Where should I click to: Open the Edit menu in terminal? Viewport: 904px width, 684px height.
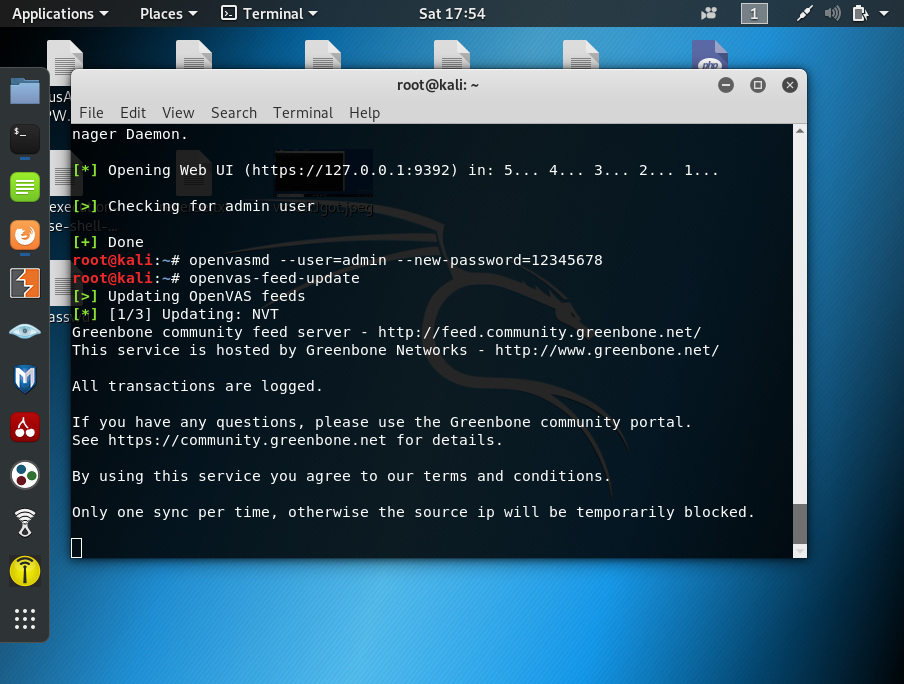coord(133,112)
